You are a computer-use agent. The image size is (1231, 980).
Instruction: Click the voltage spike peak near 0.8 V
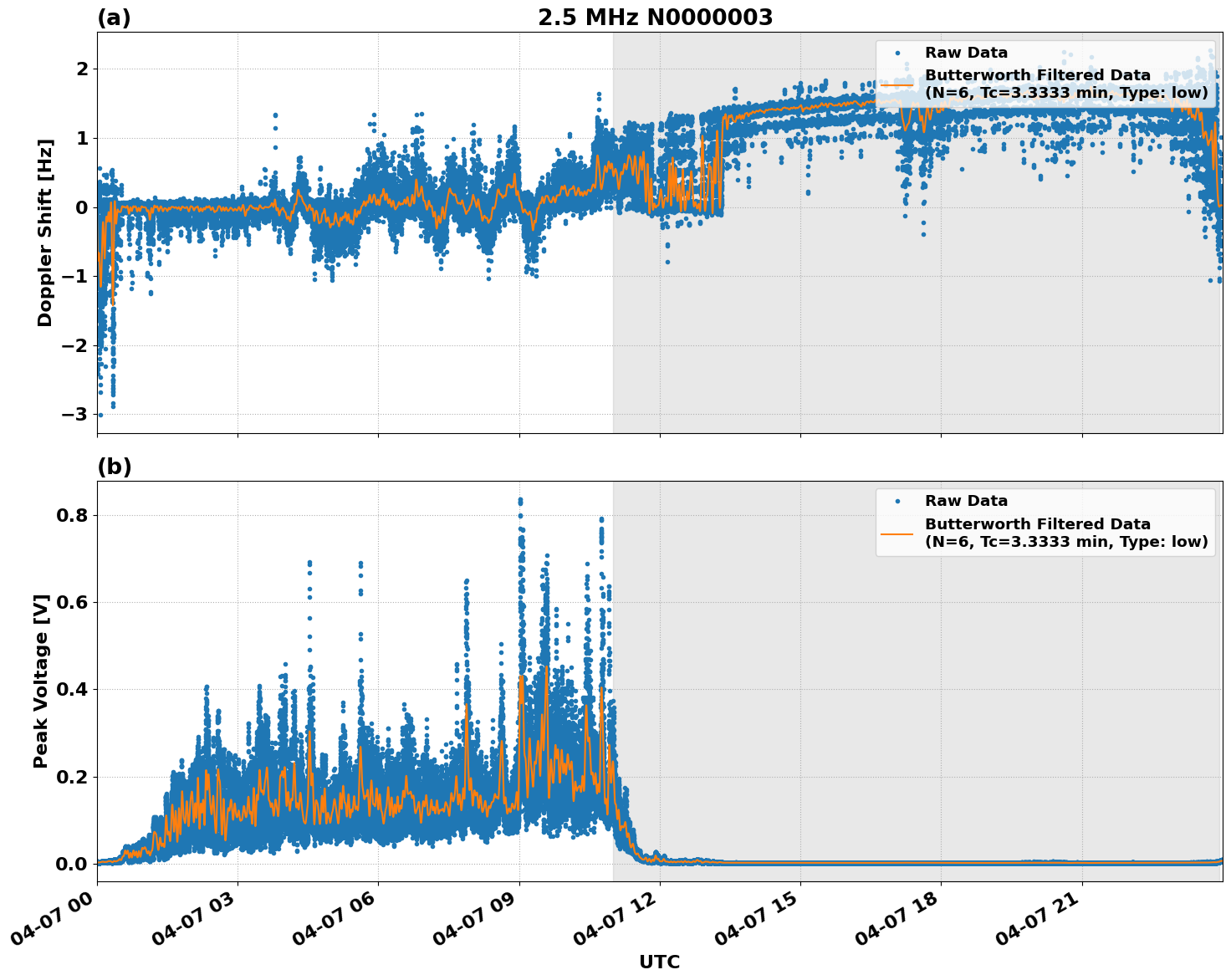tap(521, 499)
